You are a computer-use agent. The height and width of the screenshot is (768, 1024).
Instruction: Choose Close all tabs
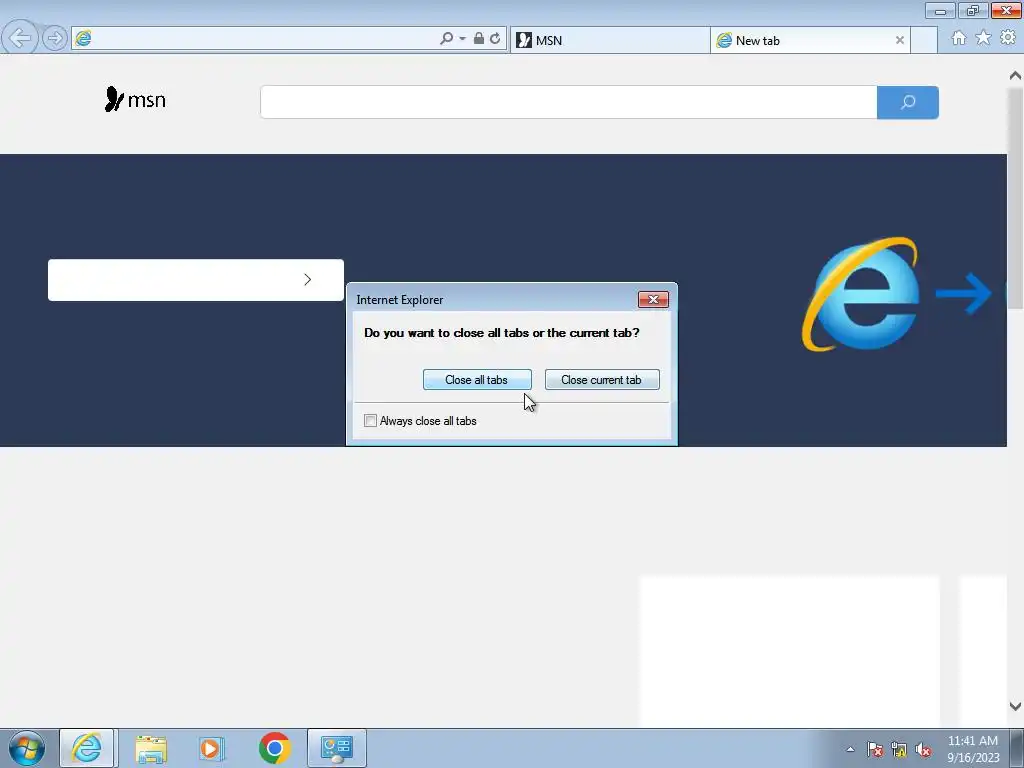tap(477, 380)
